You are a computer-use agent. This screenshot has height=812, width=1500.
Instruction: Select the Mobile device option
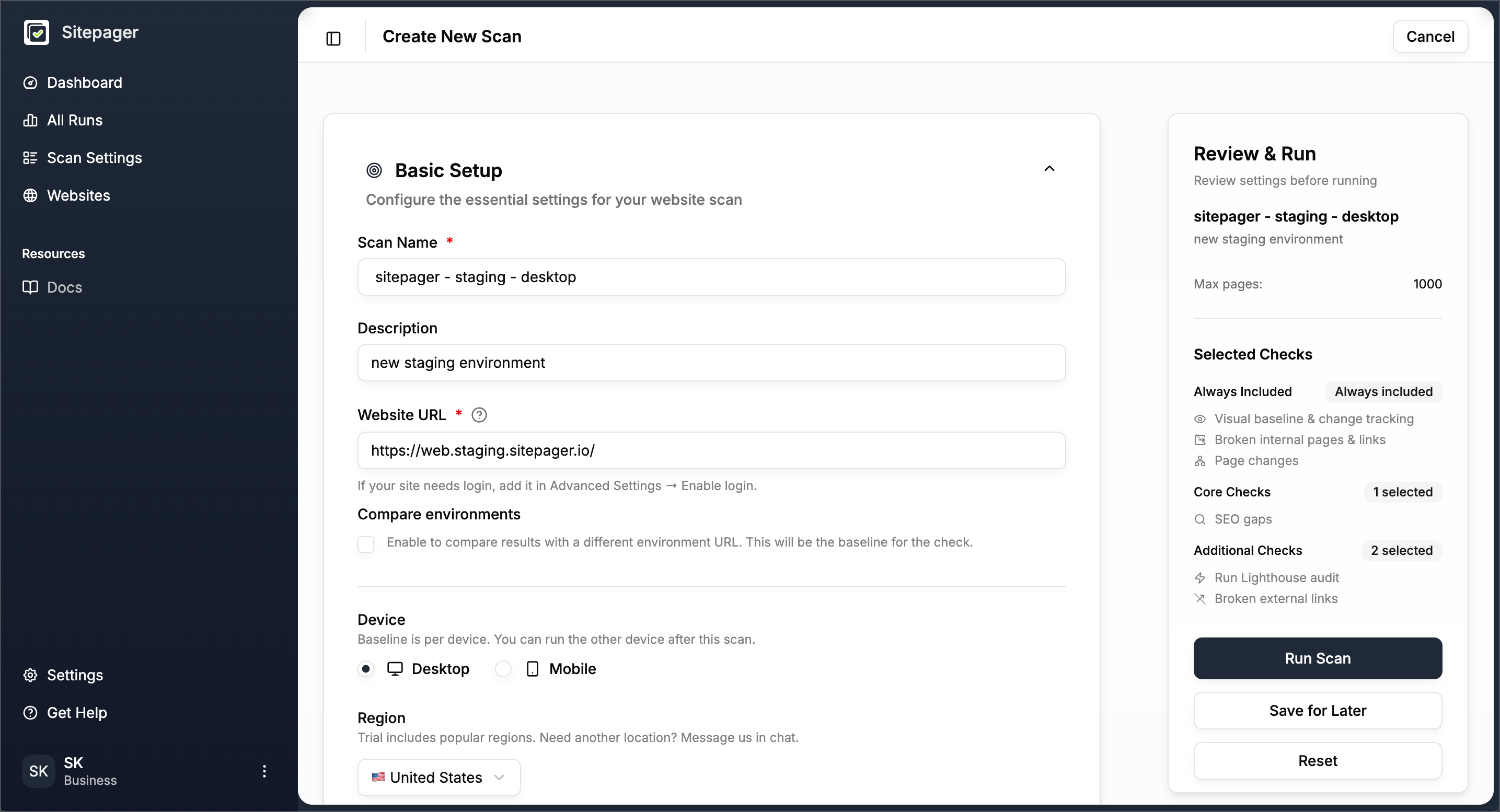[x=502, y=669]
